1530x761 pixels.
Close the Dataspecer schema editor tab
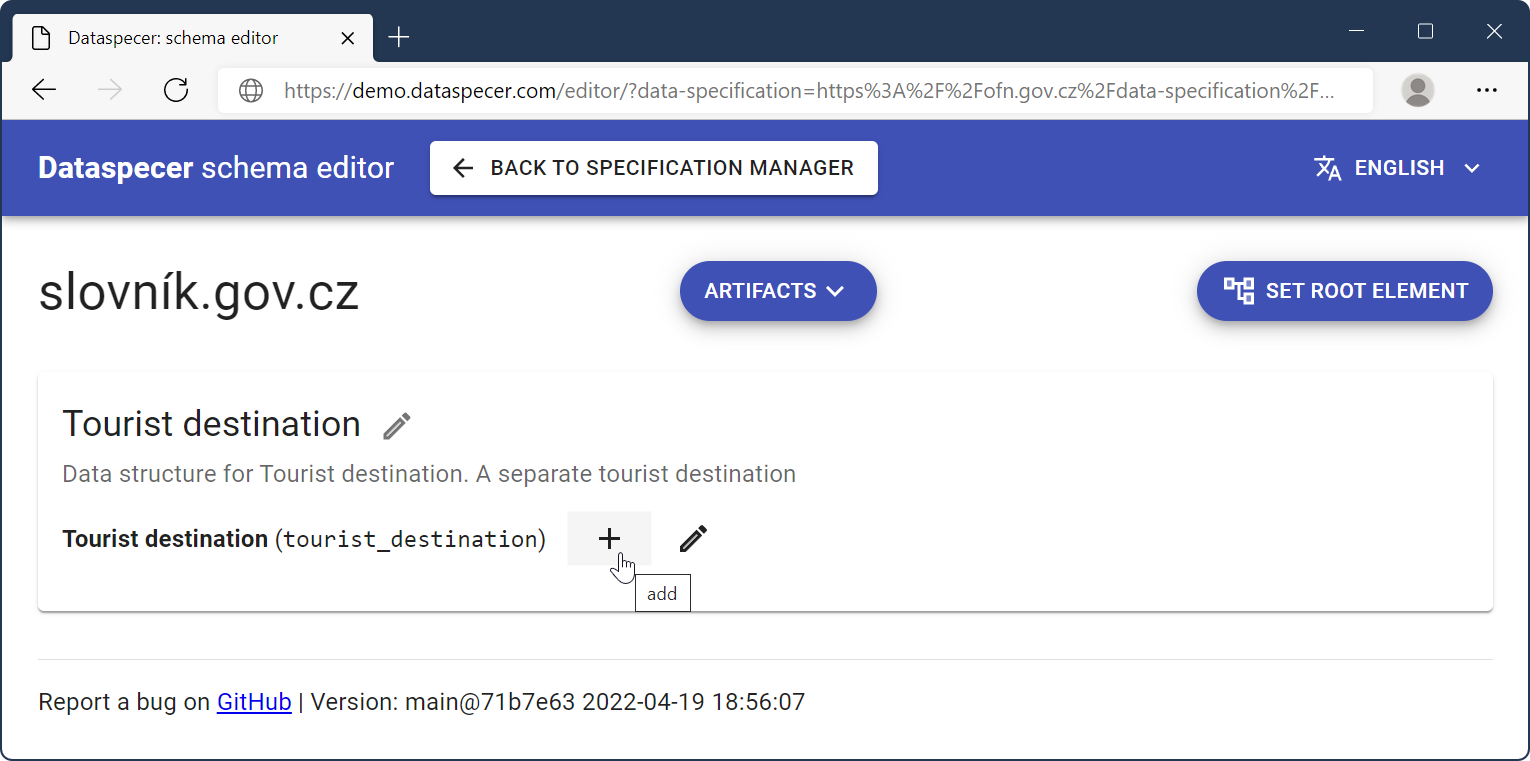click(348, 38)
